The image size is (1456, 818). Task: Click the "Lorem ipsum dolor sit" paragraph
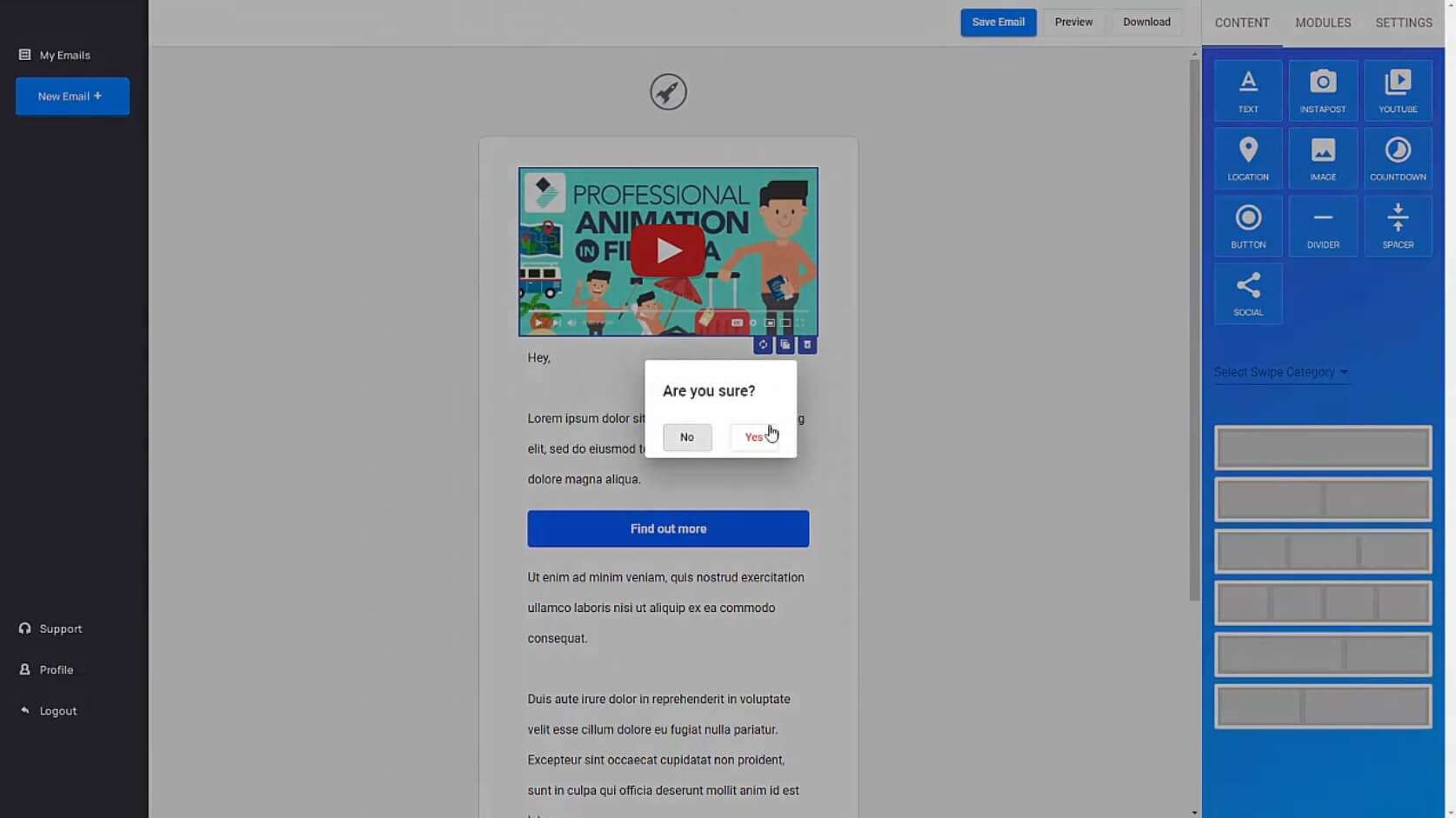(668, 449)
